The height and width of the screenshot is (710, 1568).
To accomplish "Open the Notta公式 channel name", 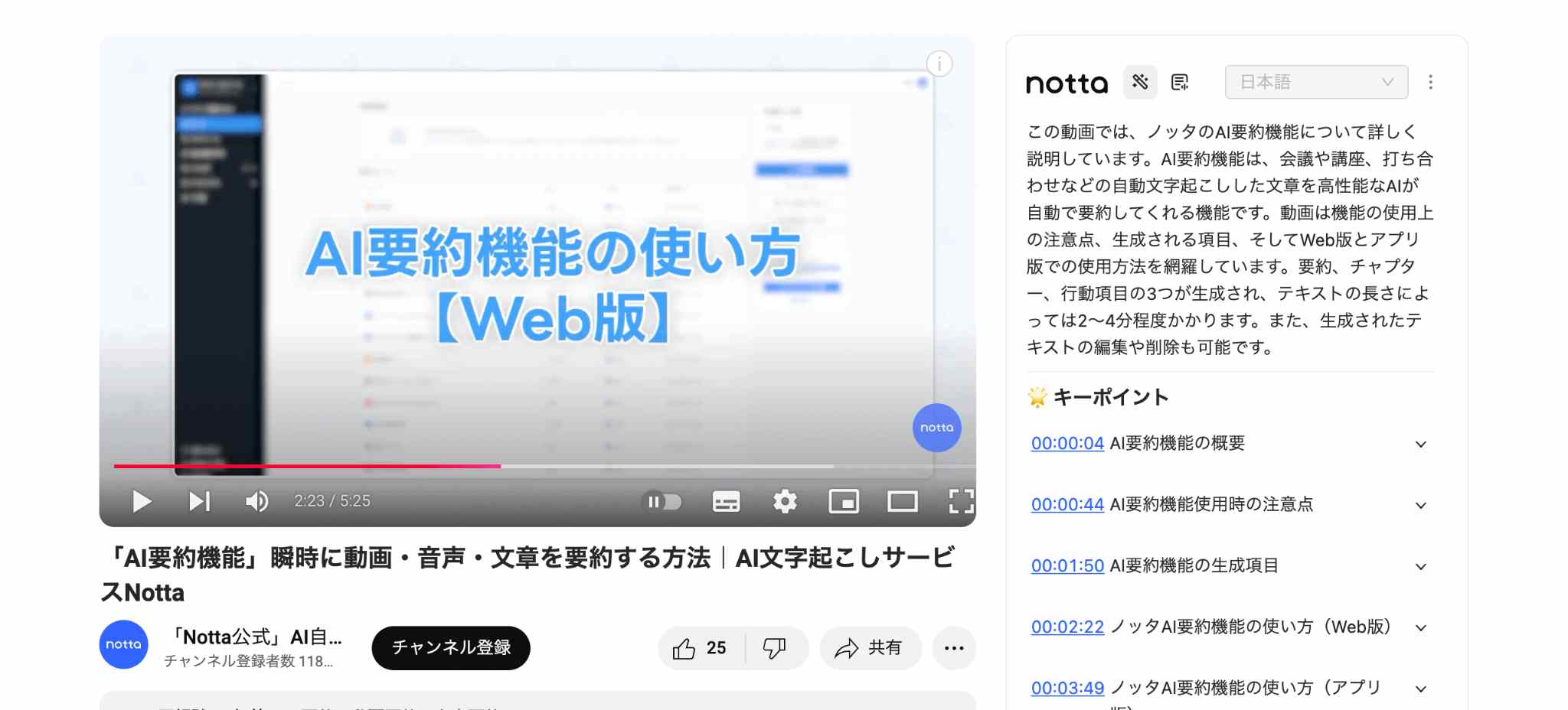I will tap(255, 637).
